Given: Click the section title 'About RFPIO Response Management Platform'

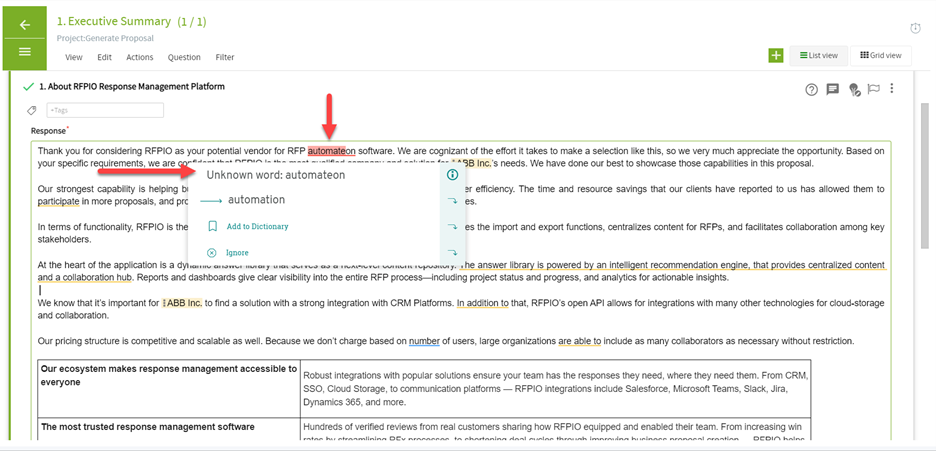Looking at the screenshot, I should [x=136, y=87].
